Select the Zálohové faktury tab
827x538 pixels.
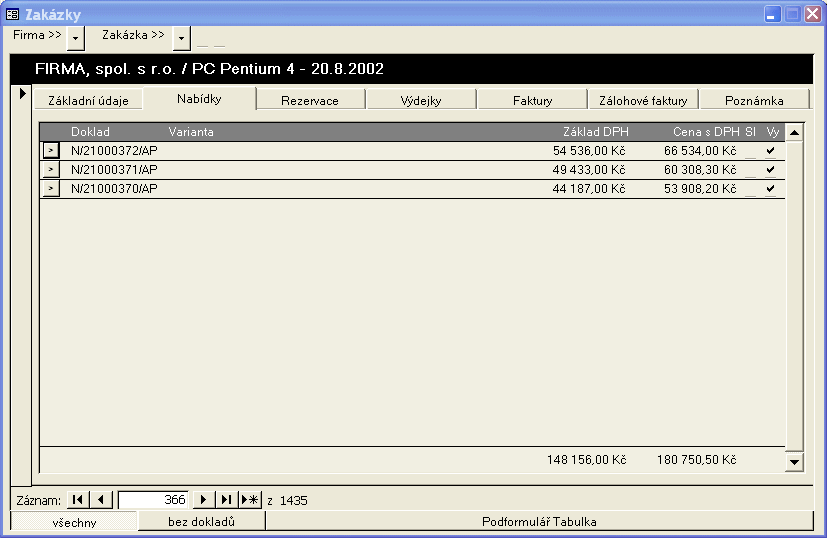point(643,100)
